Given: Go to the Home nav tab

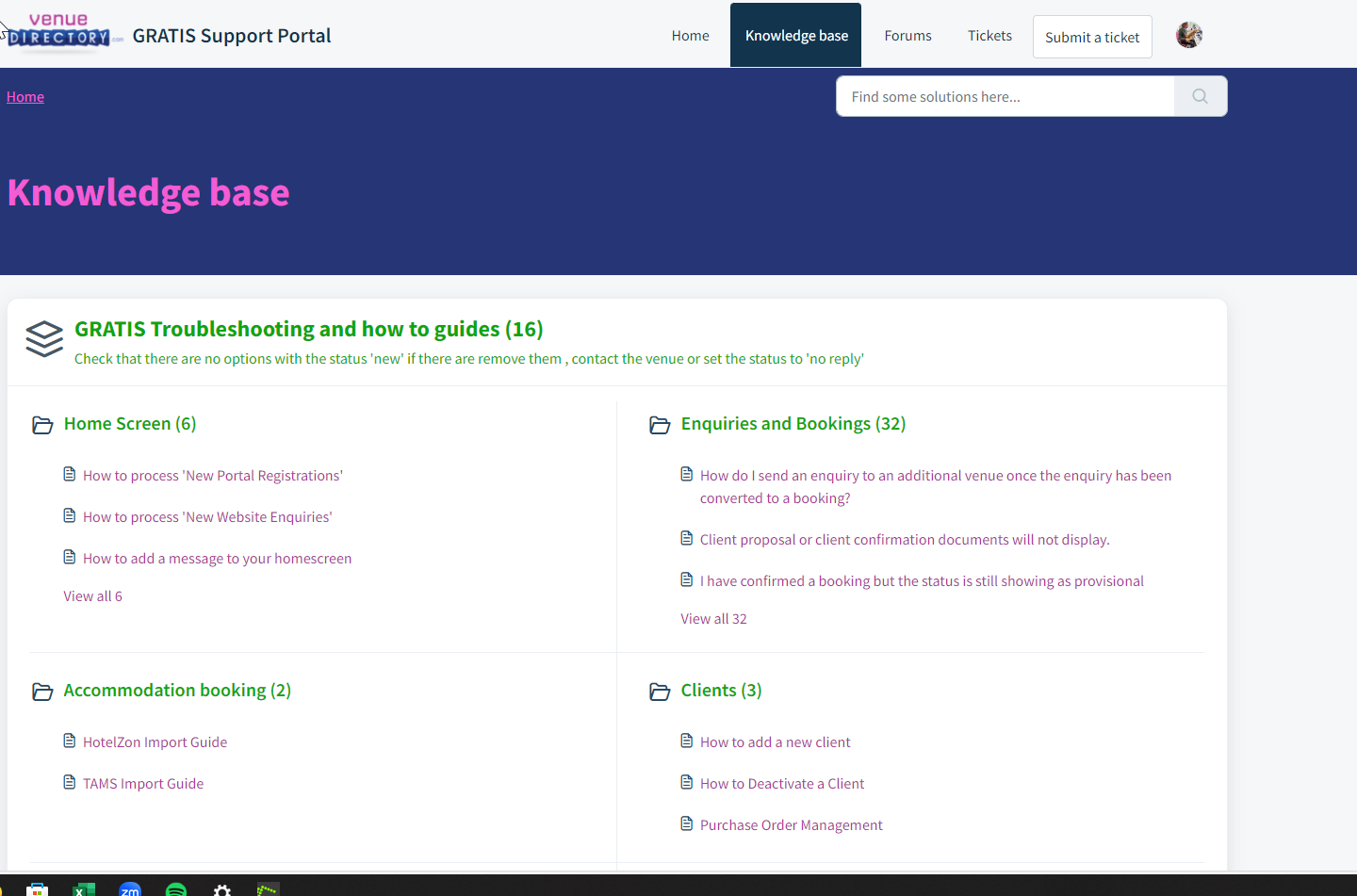Looking at the screenshot, I should point(691,36).
